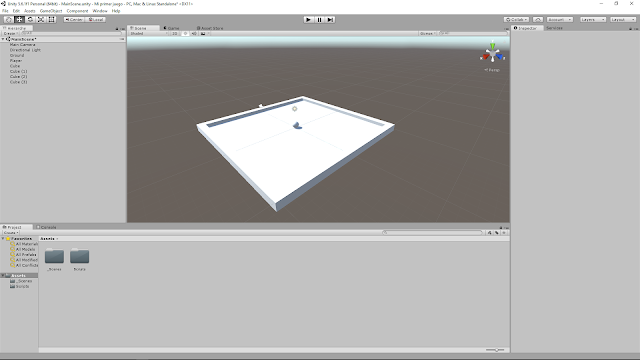Click the Hierarchy search field
The image size is (640, 360).
(71, 33)
